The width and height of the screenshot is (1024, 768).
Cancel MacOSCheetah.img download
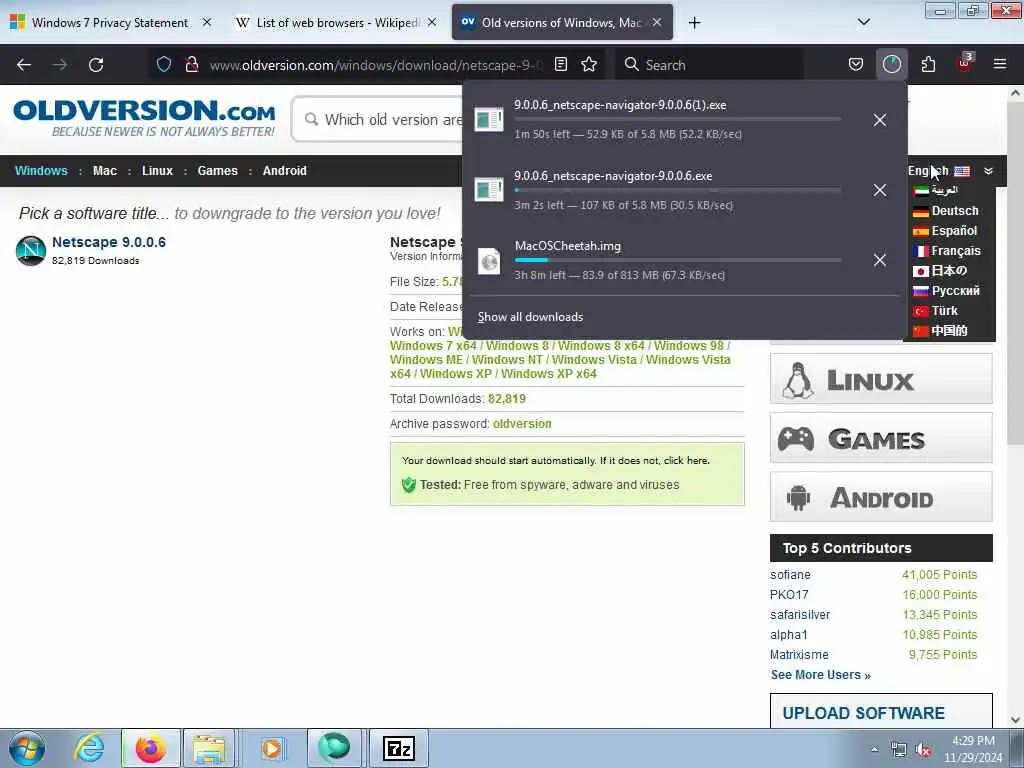pos(880,260)
